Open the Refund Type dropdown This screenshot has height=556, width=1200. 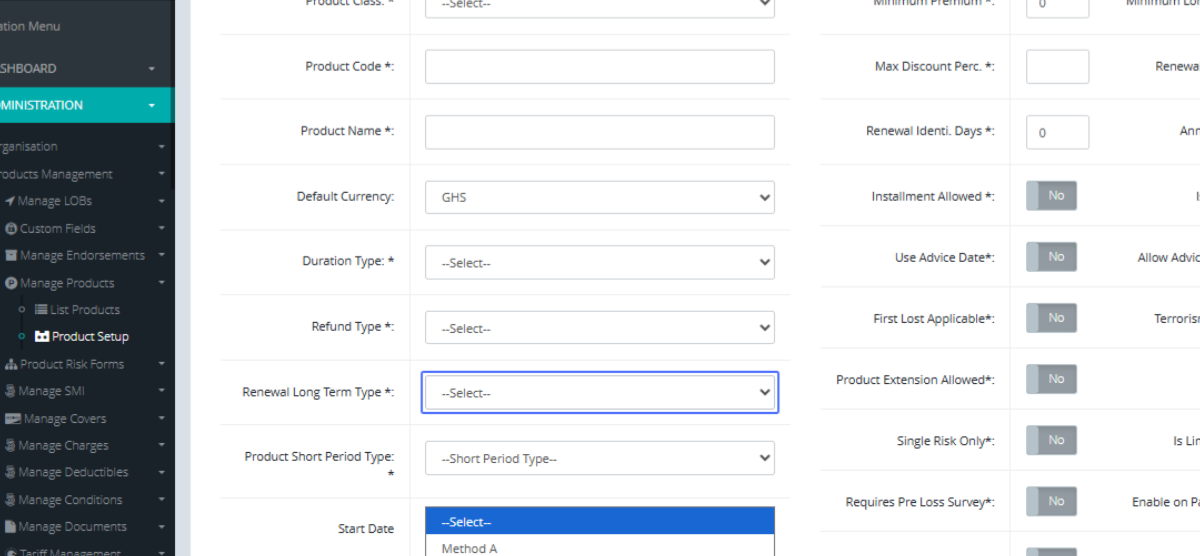[x=599, y=328]
